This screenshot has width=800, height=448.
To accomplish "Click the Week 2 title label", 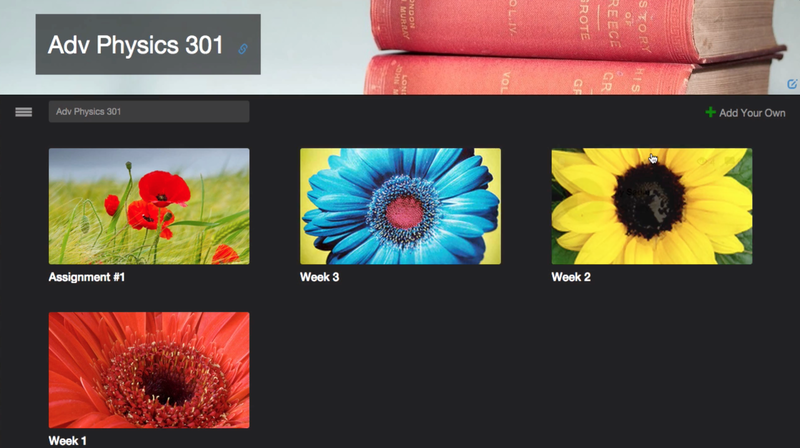I will tap(571, 277).
